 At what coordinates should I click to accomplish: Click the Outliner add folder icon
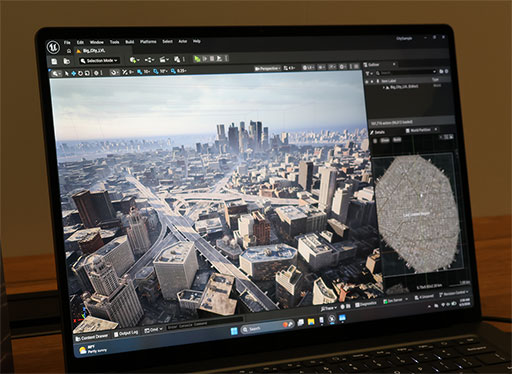(441, 71)
